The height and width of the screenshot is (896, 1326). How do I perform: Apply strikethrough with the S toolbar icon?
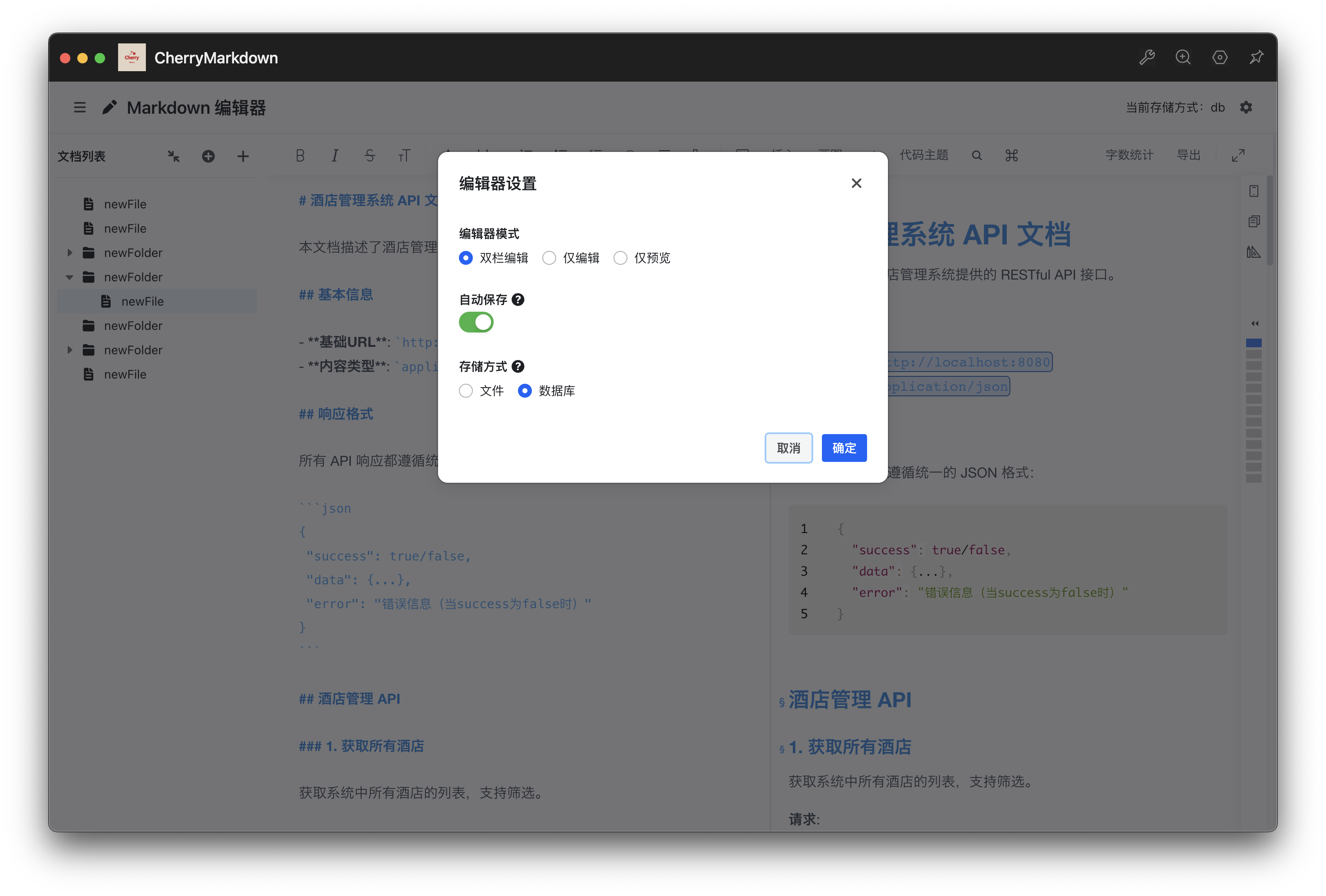pos(370,156)
